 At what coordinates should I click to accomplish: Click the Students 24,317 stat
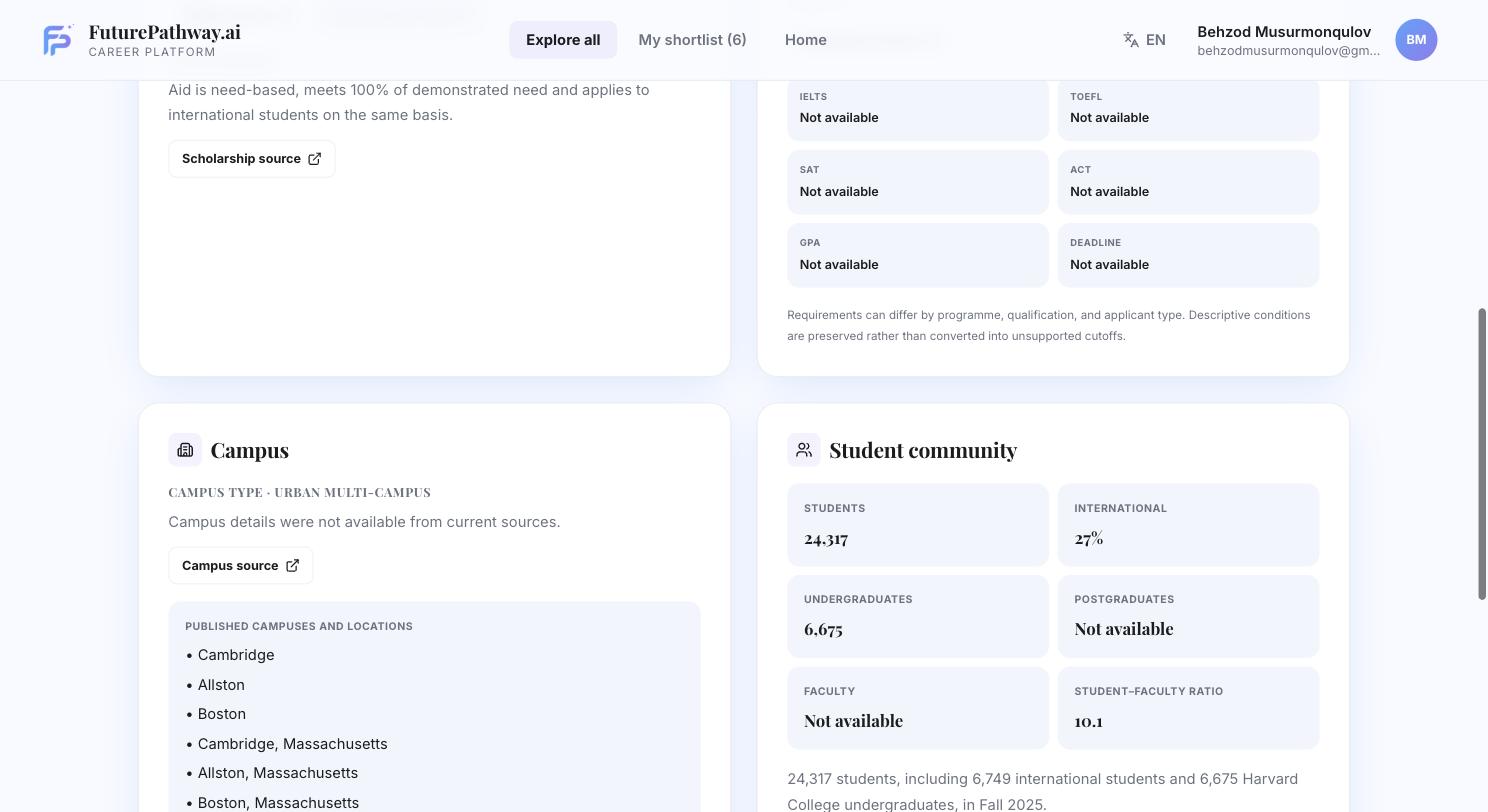click(x=918, y=525)
